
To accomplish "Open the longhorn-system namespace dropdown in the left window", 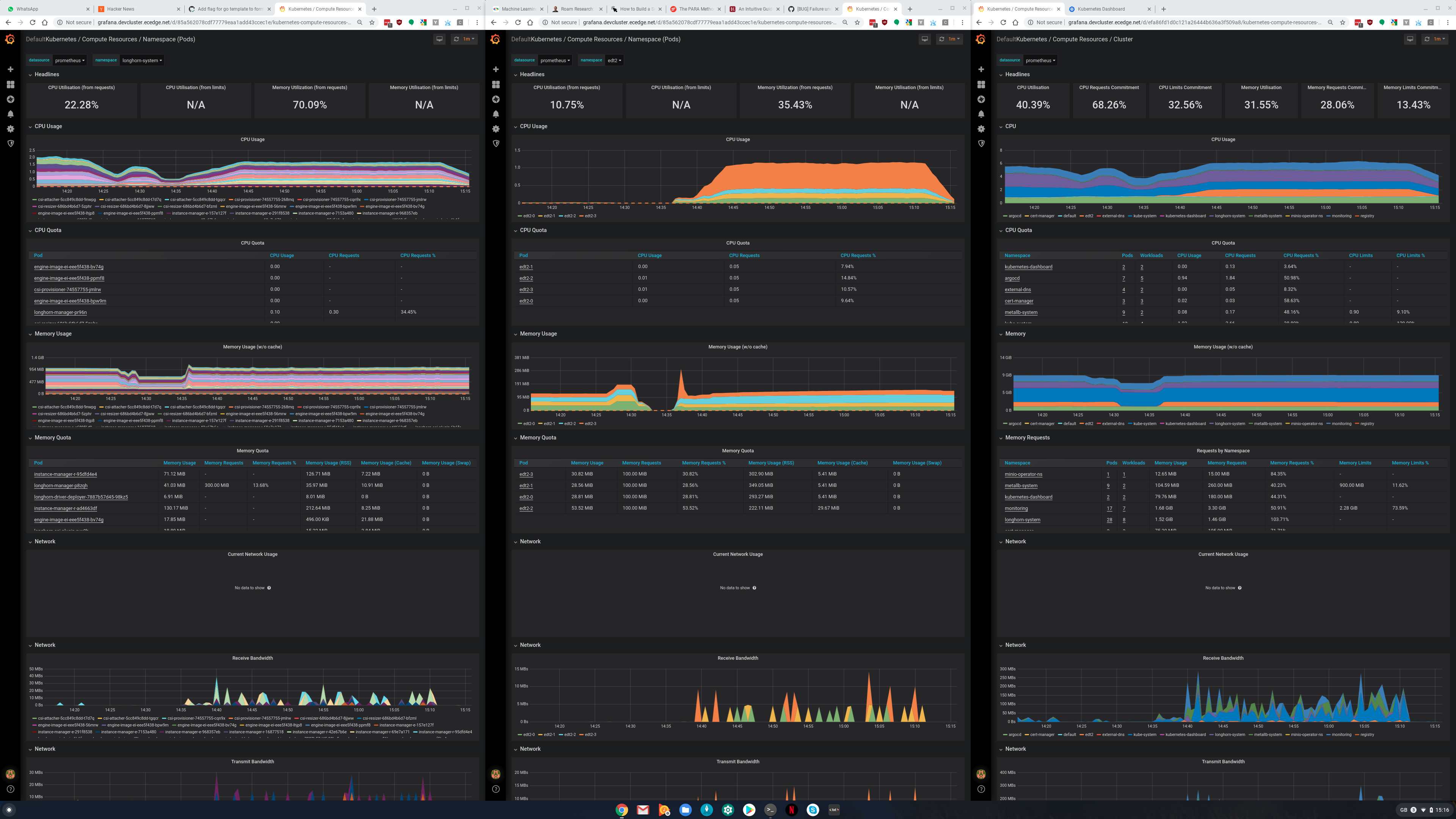I will 142,61.
